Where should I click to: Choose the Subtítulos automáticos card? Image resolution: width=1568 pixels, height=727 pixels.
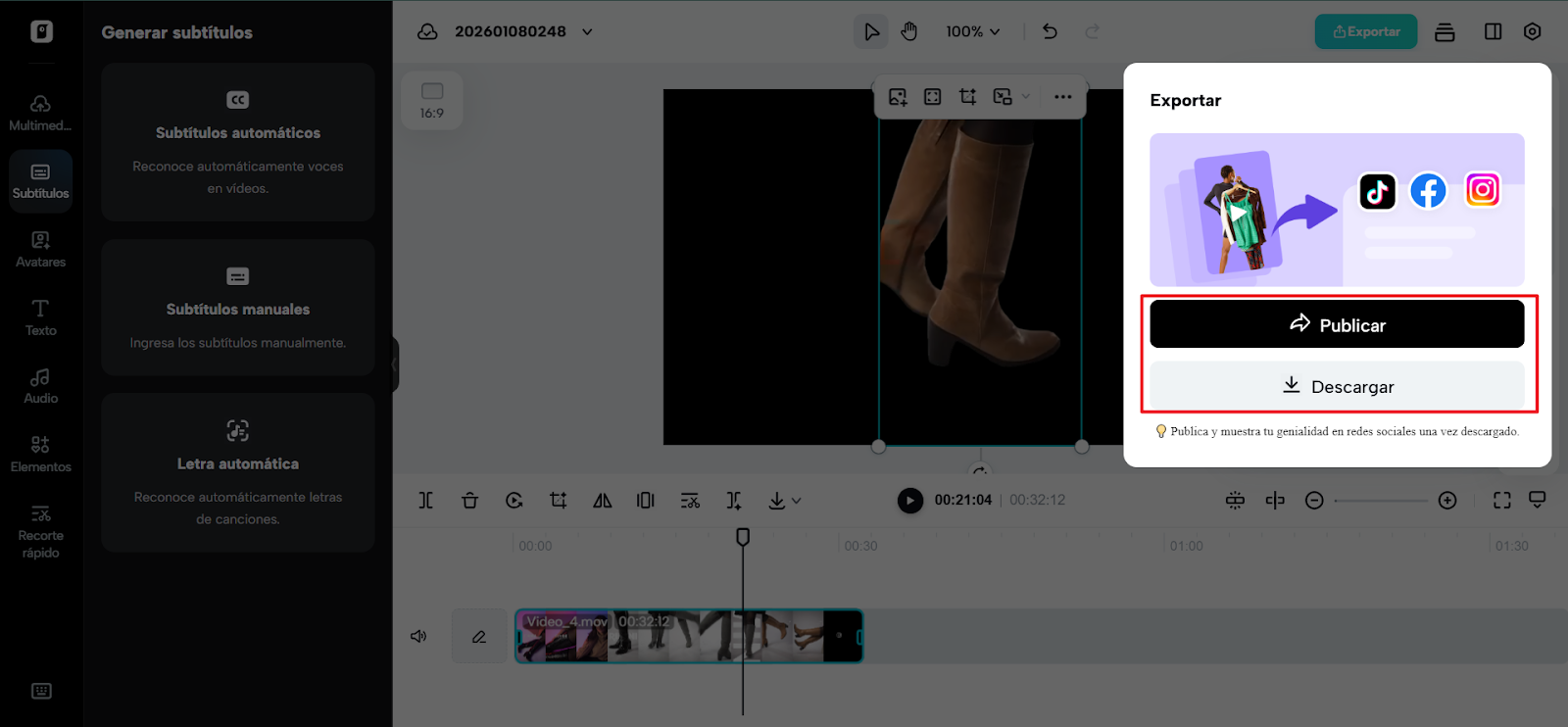(238, 142)
